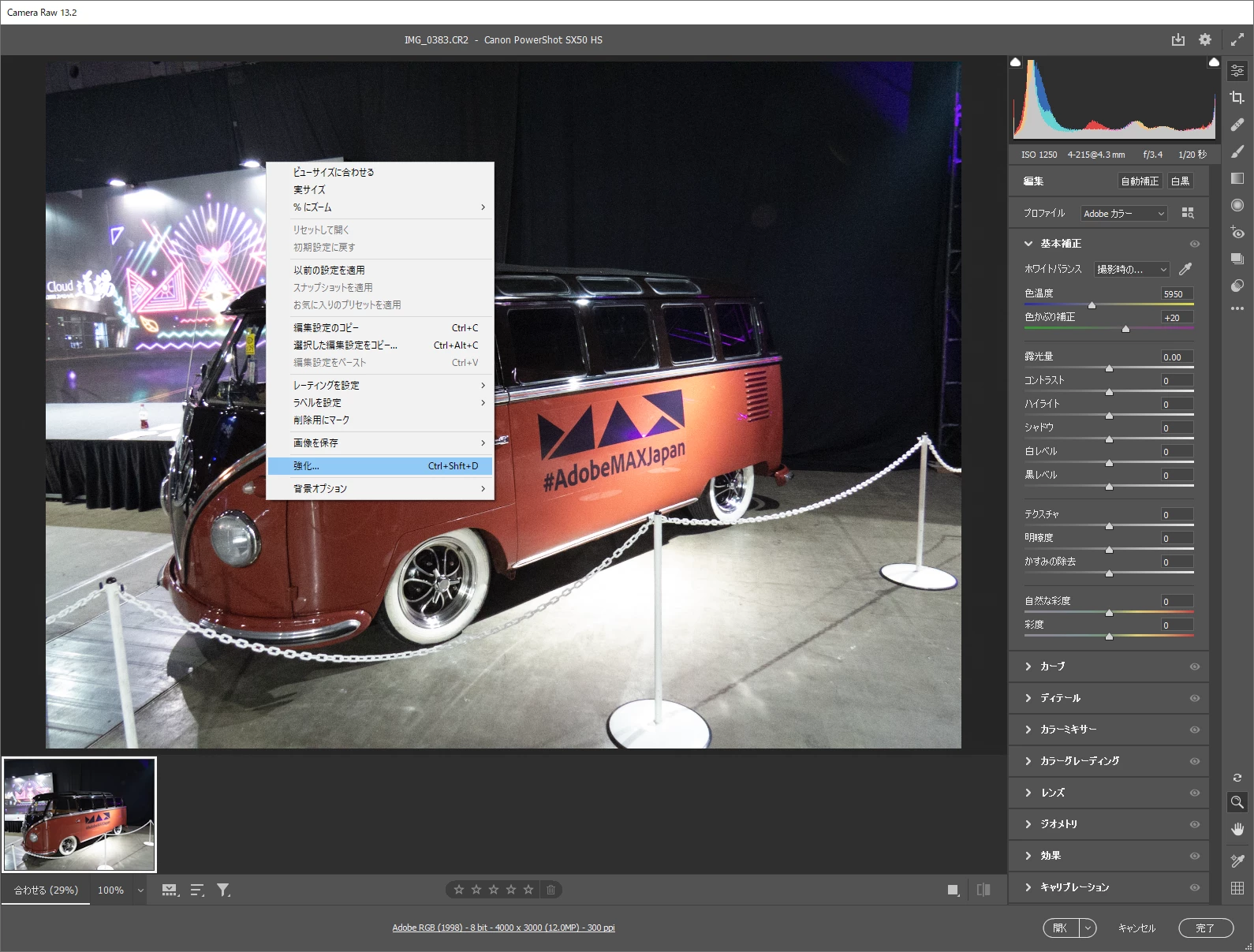The width and height of the screenshot is (1254, 952).
Task: Collapse the 基本補正 section
Action: [x=1028, y=244]
